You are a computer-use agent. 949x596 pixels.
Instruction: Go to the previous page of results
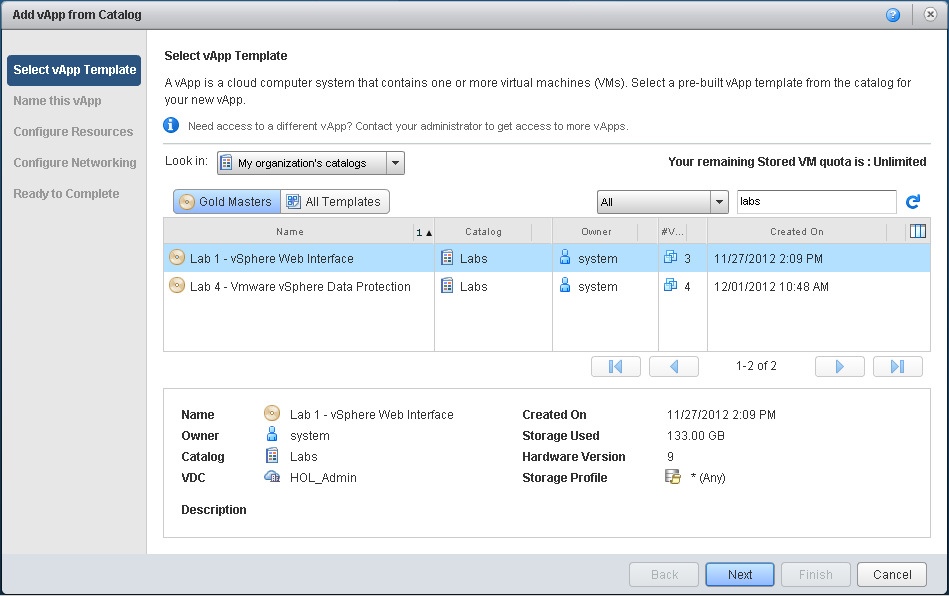674,367
